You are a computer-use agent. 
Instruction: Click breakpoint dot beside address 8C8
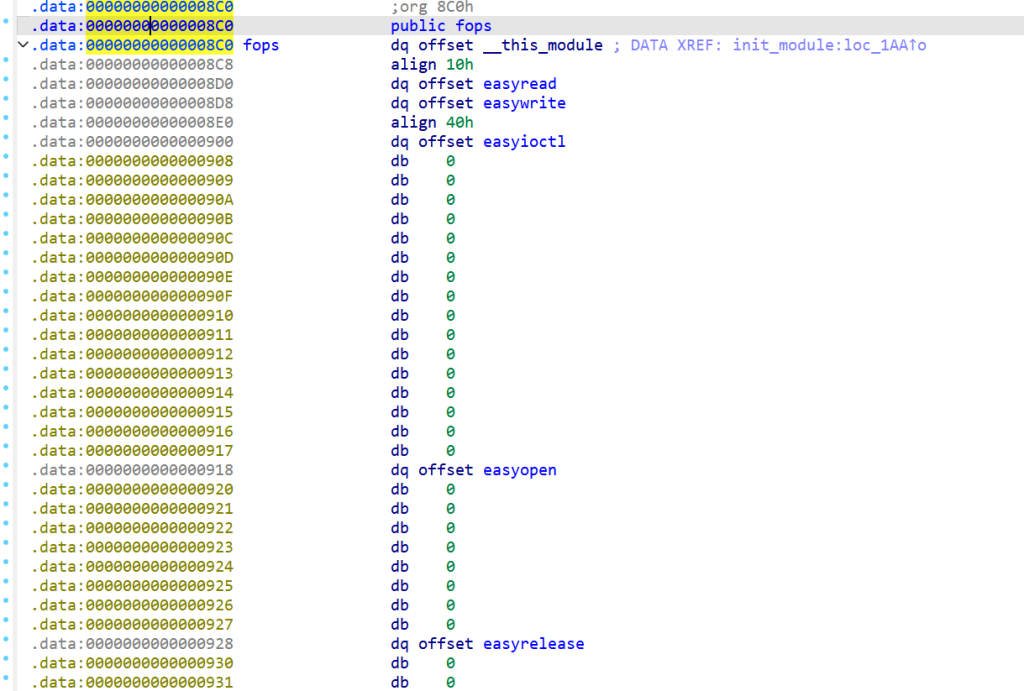(7, 65)
